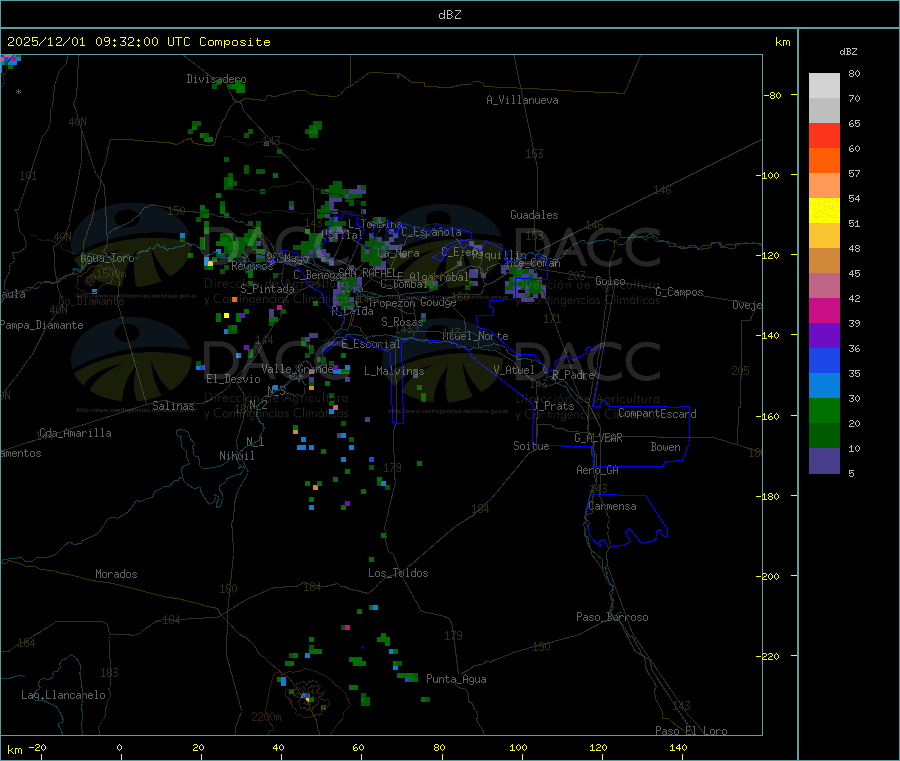
Task: Select the 36 dBZ blue swatch
Action: tap(824, 360)
